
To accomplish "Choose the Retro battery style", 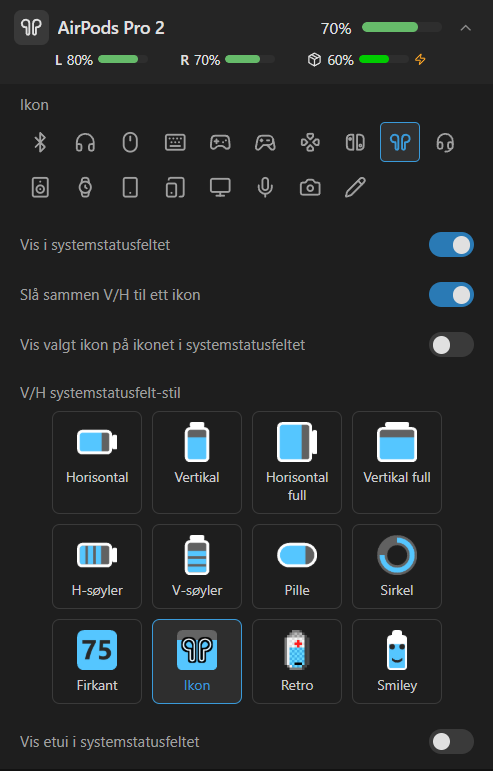I will tap(297, 661).
